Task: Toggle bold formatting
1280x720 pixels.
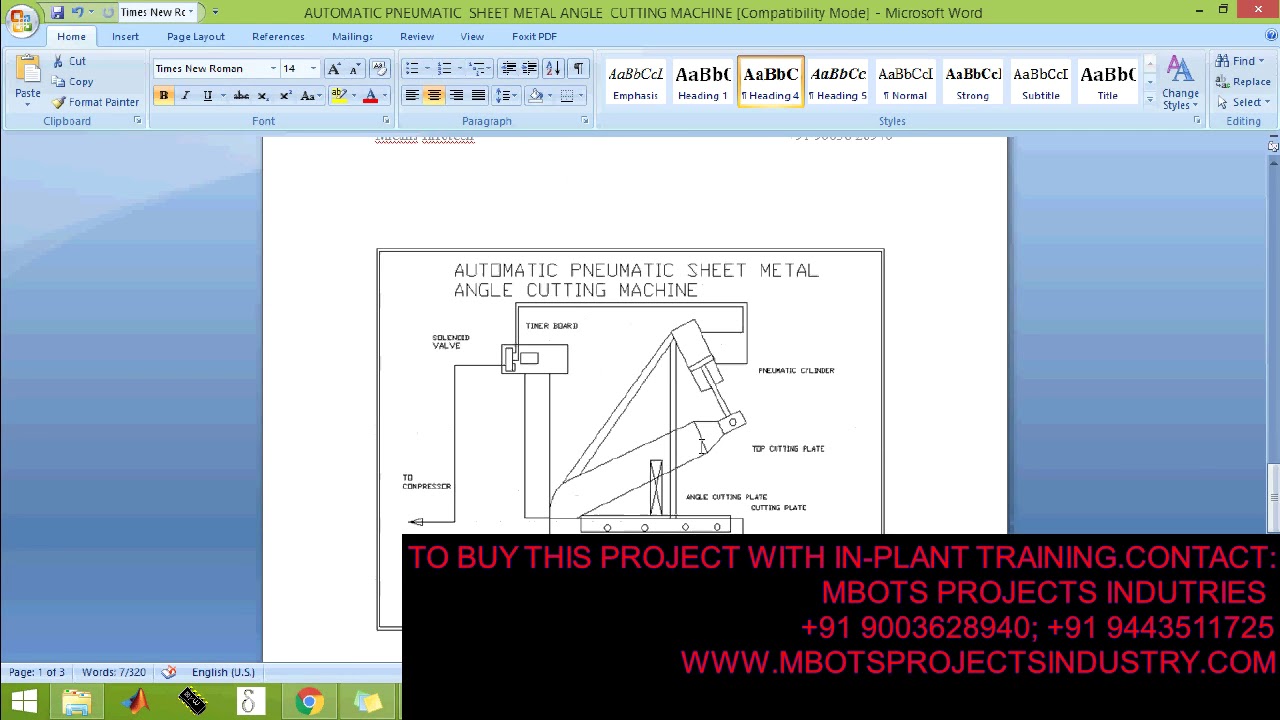Action: [163, 96]
